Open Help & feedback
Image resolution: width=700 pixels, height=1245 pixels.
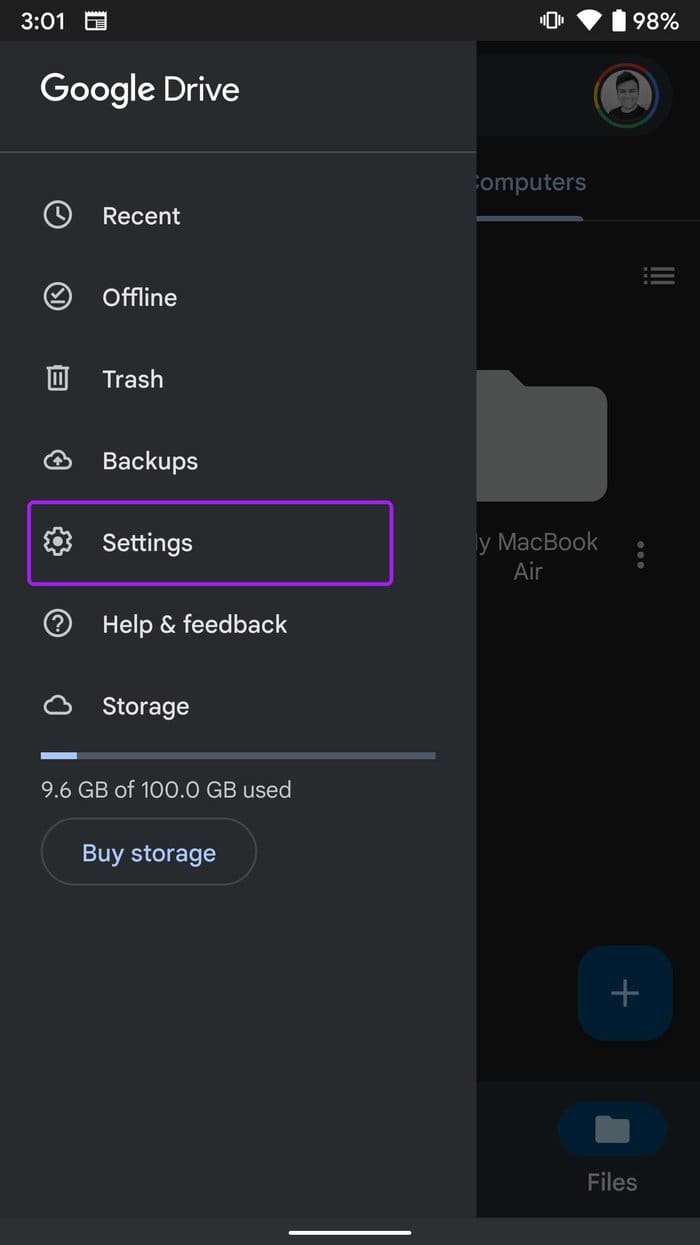click(238, 625)
